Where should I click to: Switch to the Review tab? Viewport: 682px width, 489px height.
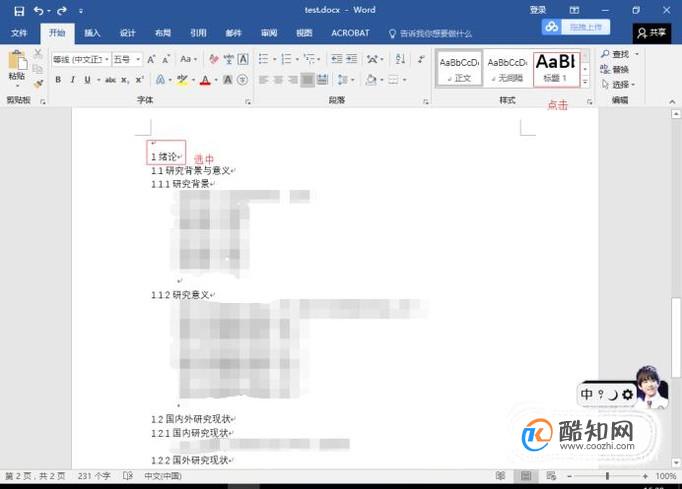pyautogui.click(x=269, y=33)
